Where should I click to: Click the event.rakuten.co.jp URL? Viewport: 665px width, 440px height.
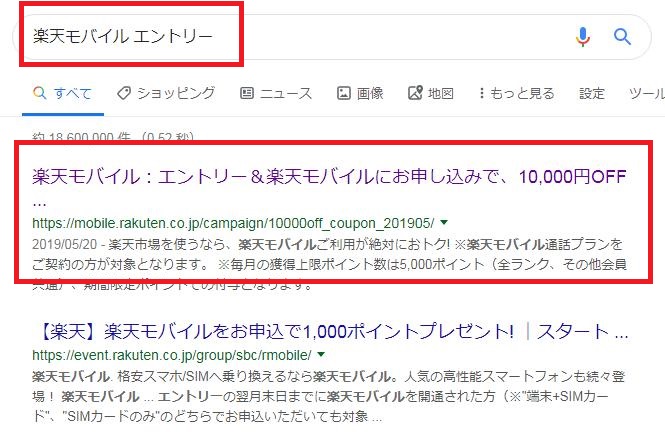coord(172,355)
